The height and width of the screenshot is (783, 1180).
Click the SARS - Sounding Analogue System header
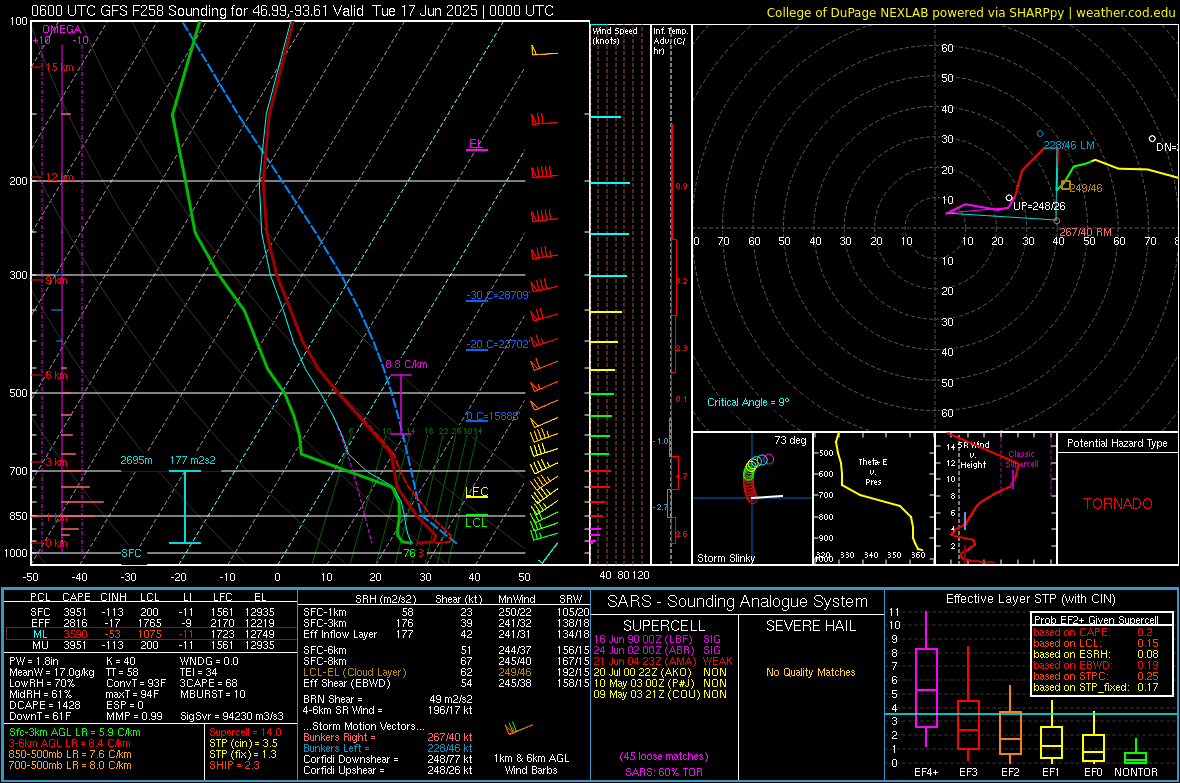click(738, 602)
